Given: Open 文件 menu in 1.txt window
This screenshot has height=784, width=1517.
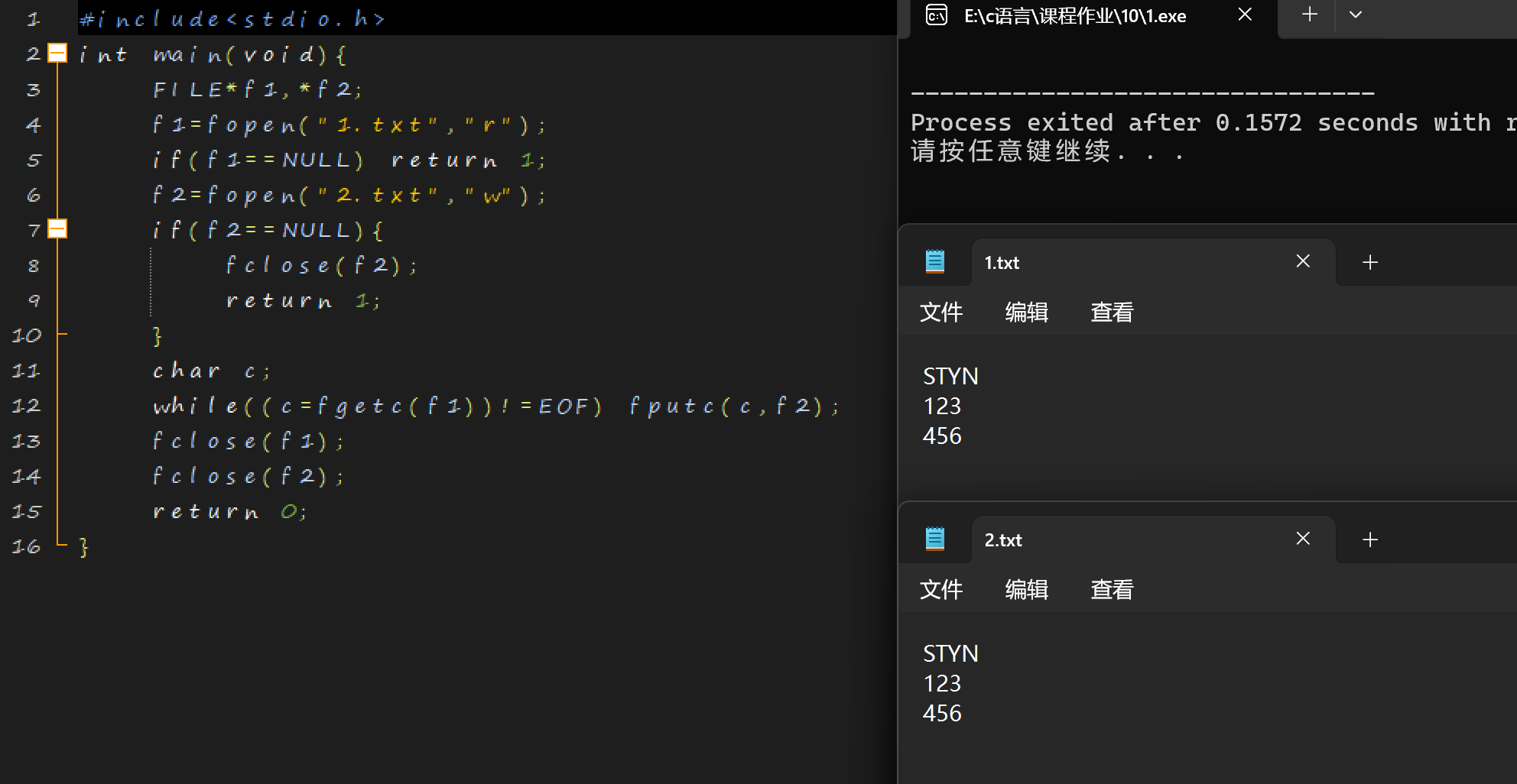Looking at the screenshot, I should (941, 312).
